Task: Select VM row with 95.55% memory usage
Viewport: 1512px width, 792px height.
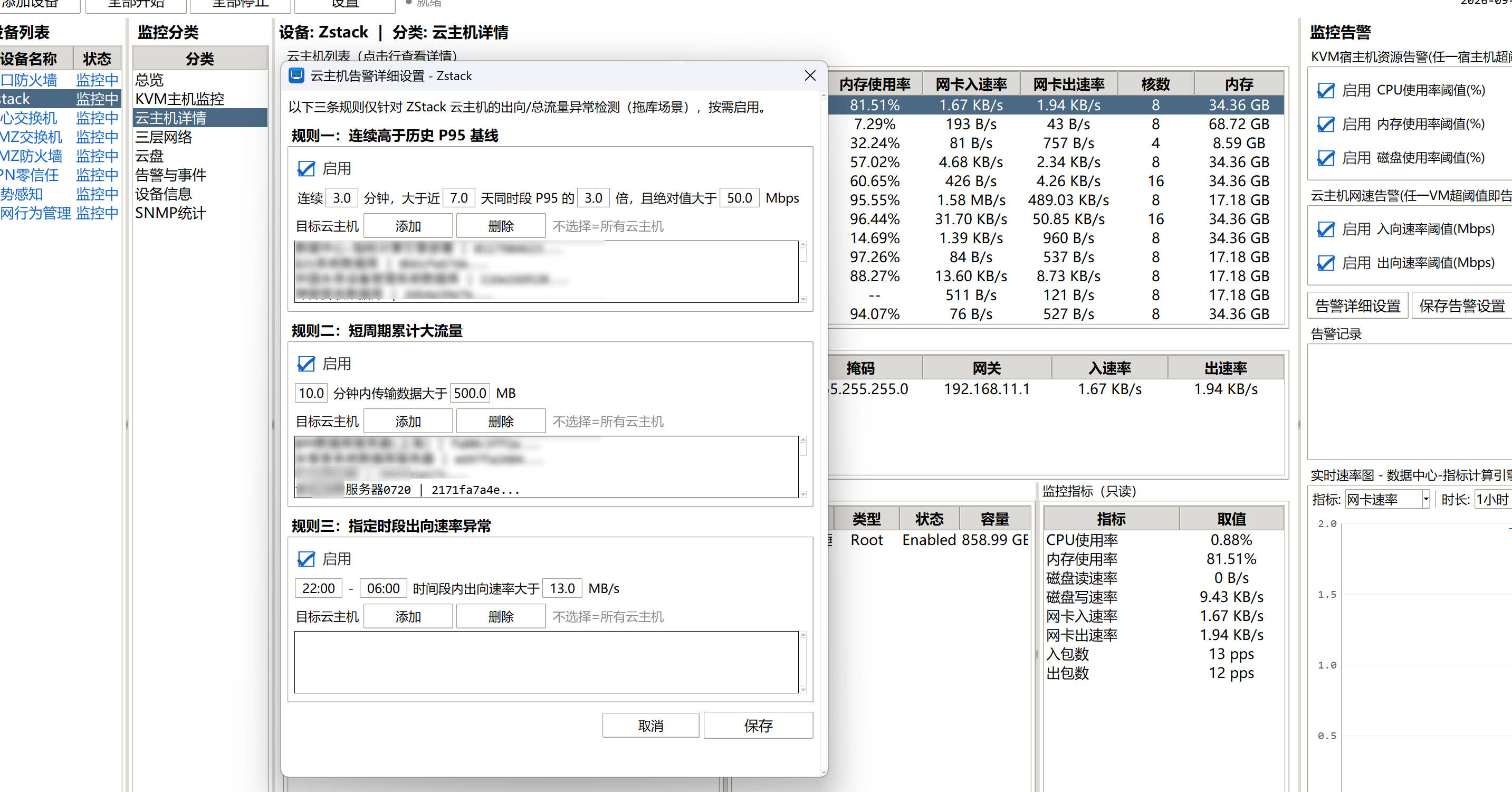Action: click(x=1055, y=200)
